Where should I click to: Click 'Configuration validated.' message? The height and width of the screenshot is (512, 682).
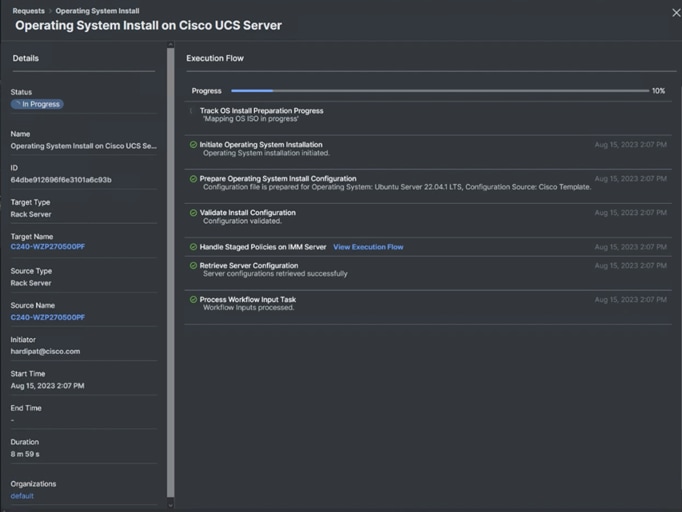tap(242, 221)
